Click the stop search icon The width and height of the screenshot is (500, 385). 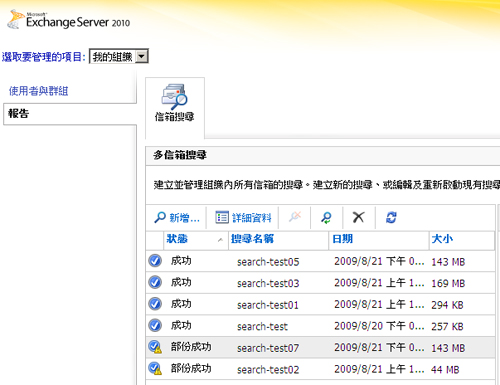point(295,217)
